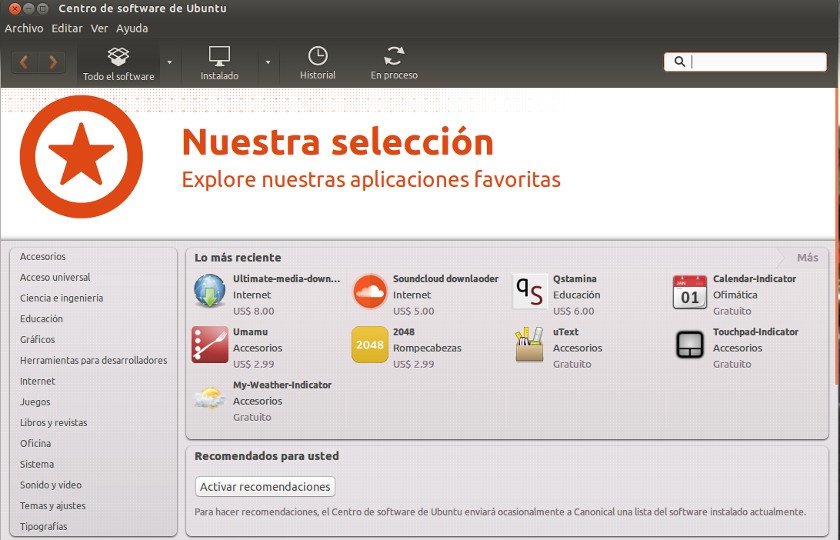Expand the Todo el software dropdown arrow
Screen dimensions: 840x540
(170, 62)
